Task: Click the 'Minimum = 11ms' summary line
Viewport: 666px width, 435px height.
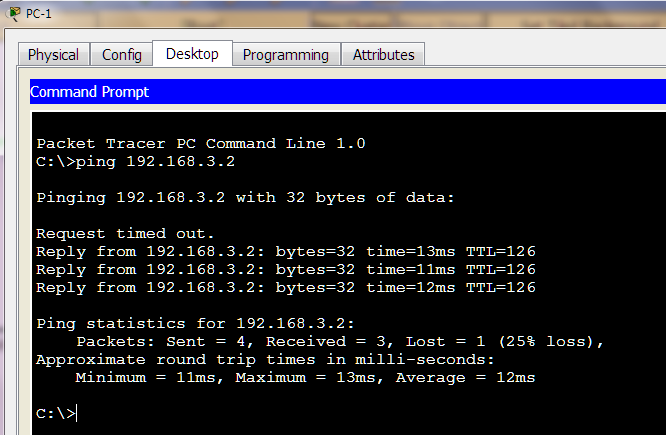Action: coord(305,378)
